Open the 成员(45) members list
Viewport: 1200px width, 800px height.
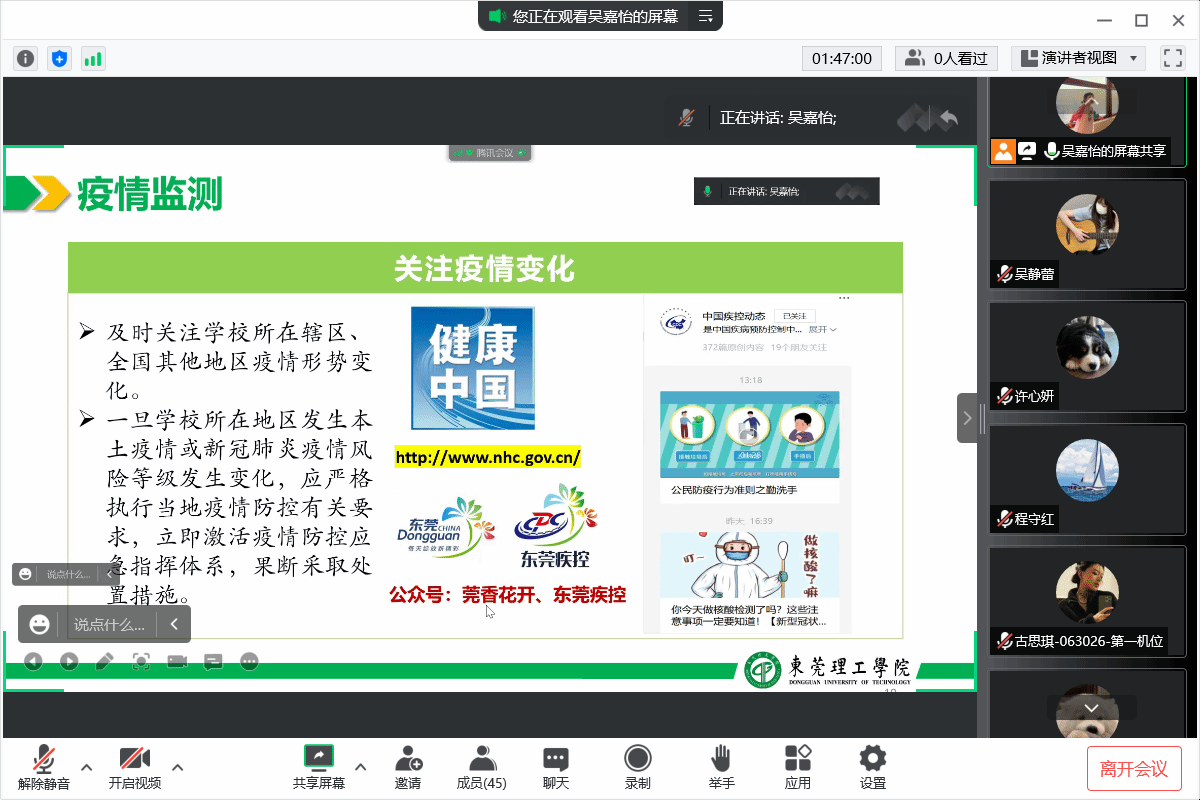coord(481,767)
